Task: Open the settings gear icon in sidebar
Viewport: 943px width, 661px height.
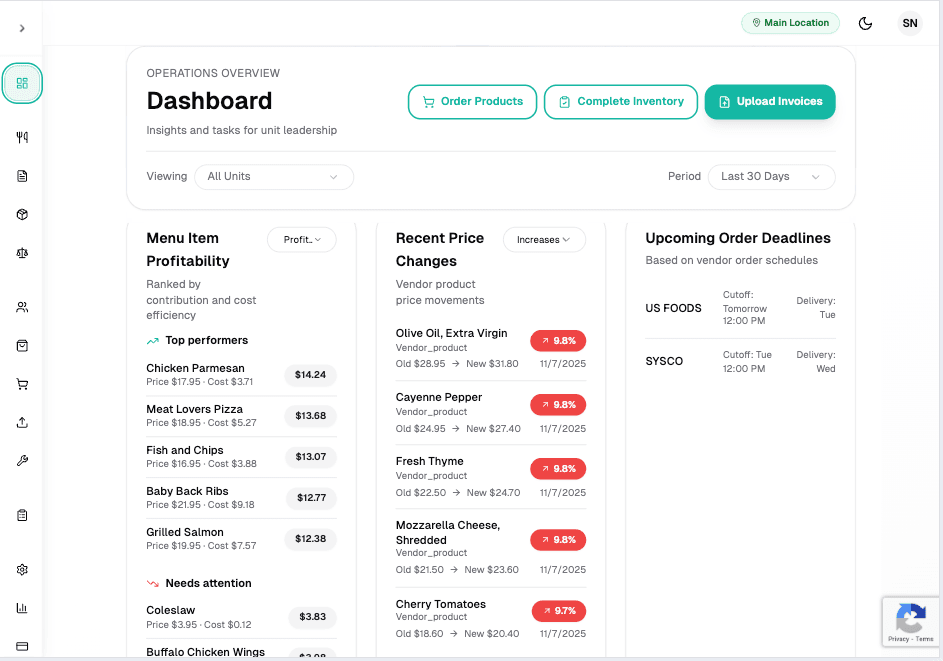Action: coord(22,569)
